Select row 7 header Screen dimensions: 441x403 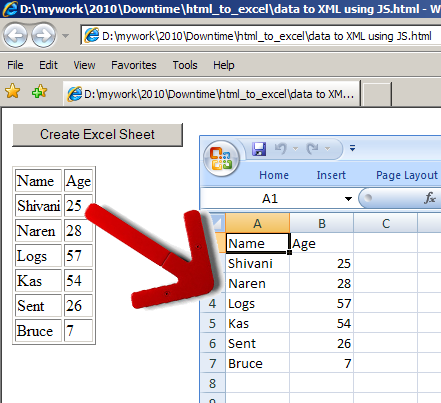tap(213, 363)
